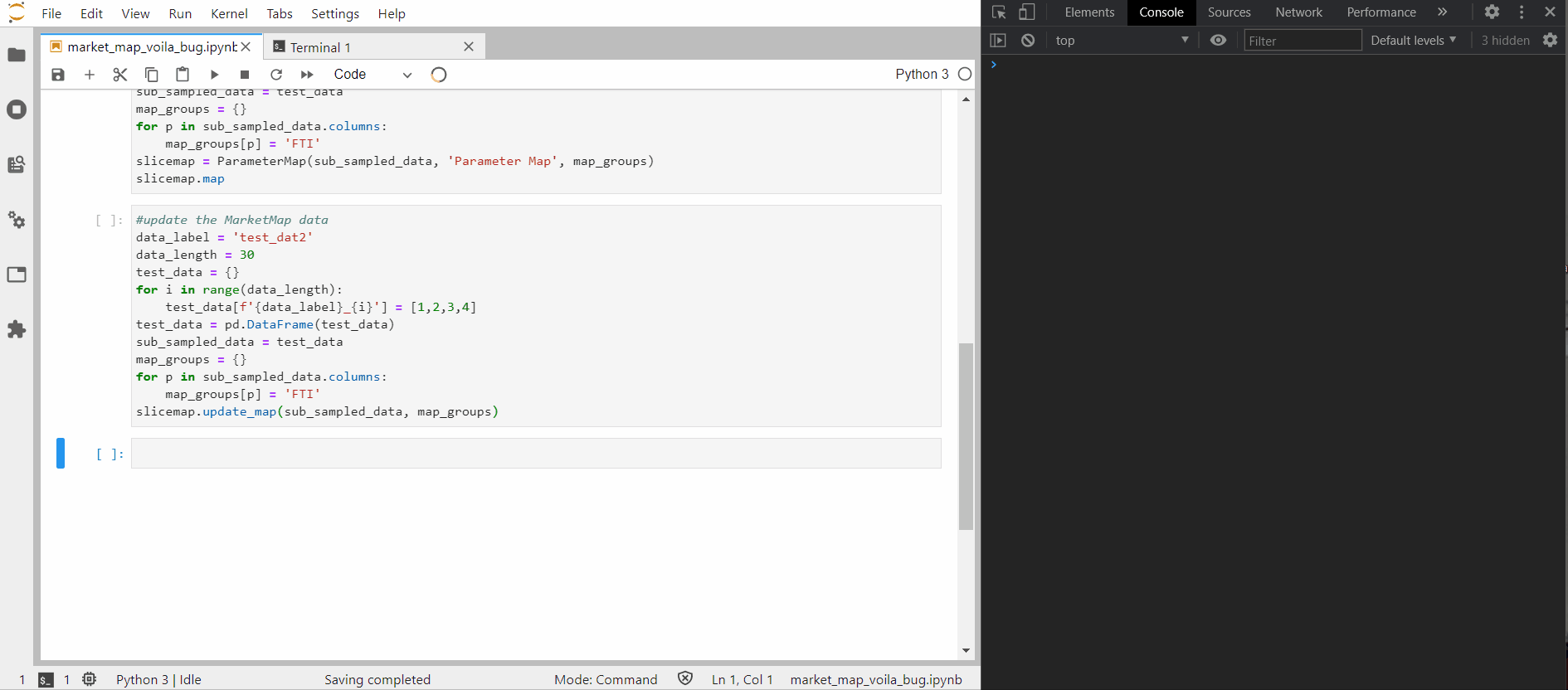This screenshot has width=1568, height=690.
Task: Open the View menu
Action: (x=135, y=13)
